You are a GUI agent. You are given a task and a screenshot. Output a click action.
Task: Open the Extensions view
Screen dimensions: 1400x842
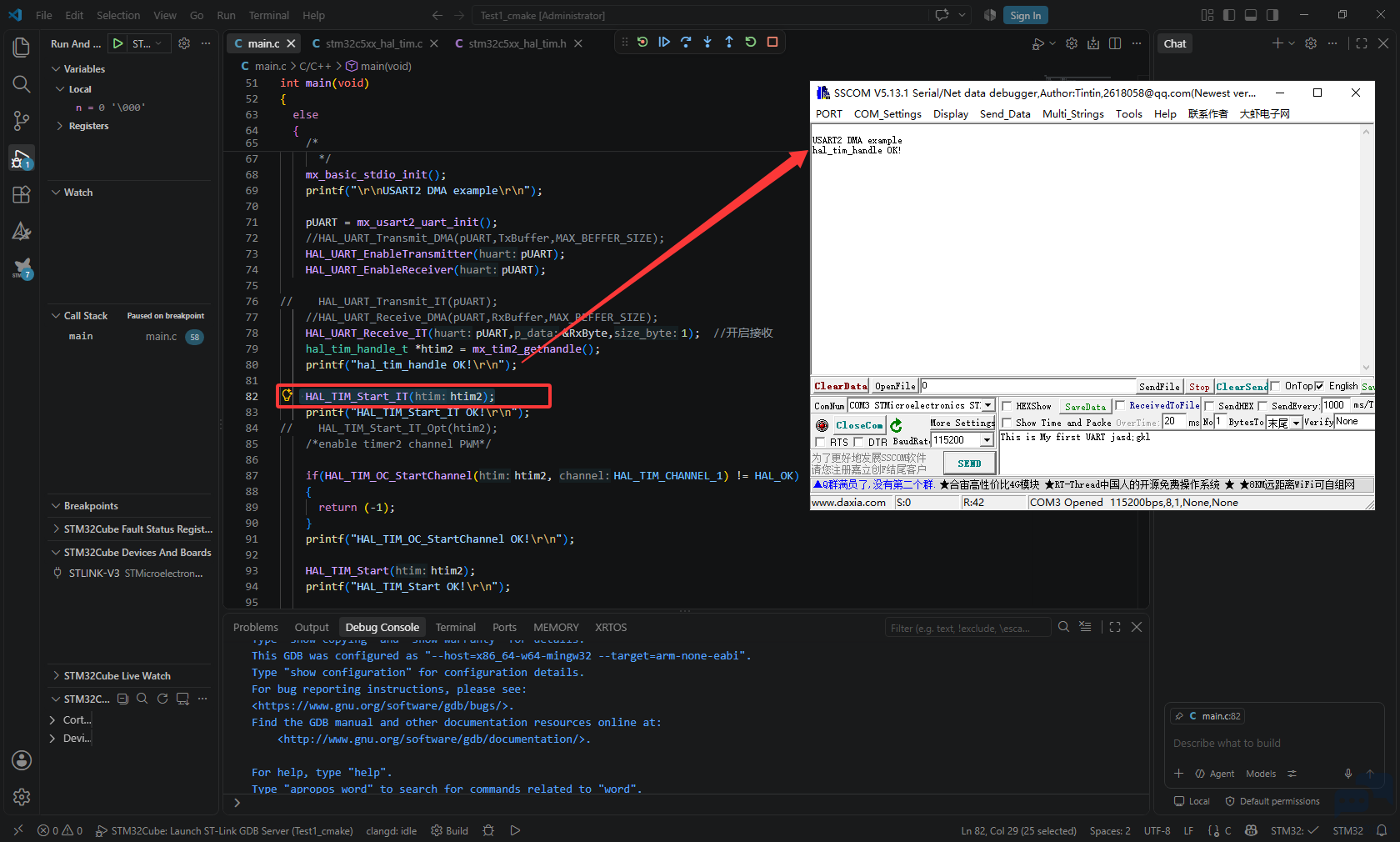(x=22, y=194)
